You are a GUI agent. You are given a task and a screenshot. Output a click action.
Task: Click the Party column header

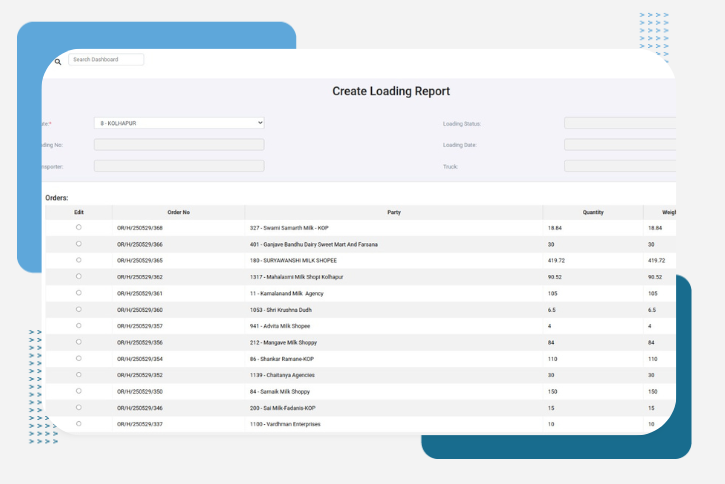click(393, 212)
